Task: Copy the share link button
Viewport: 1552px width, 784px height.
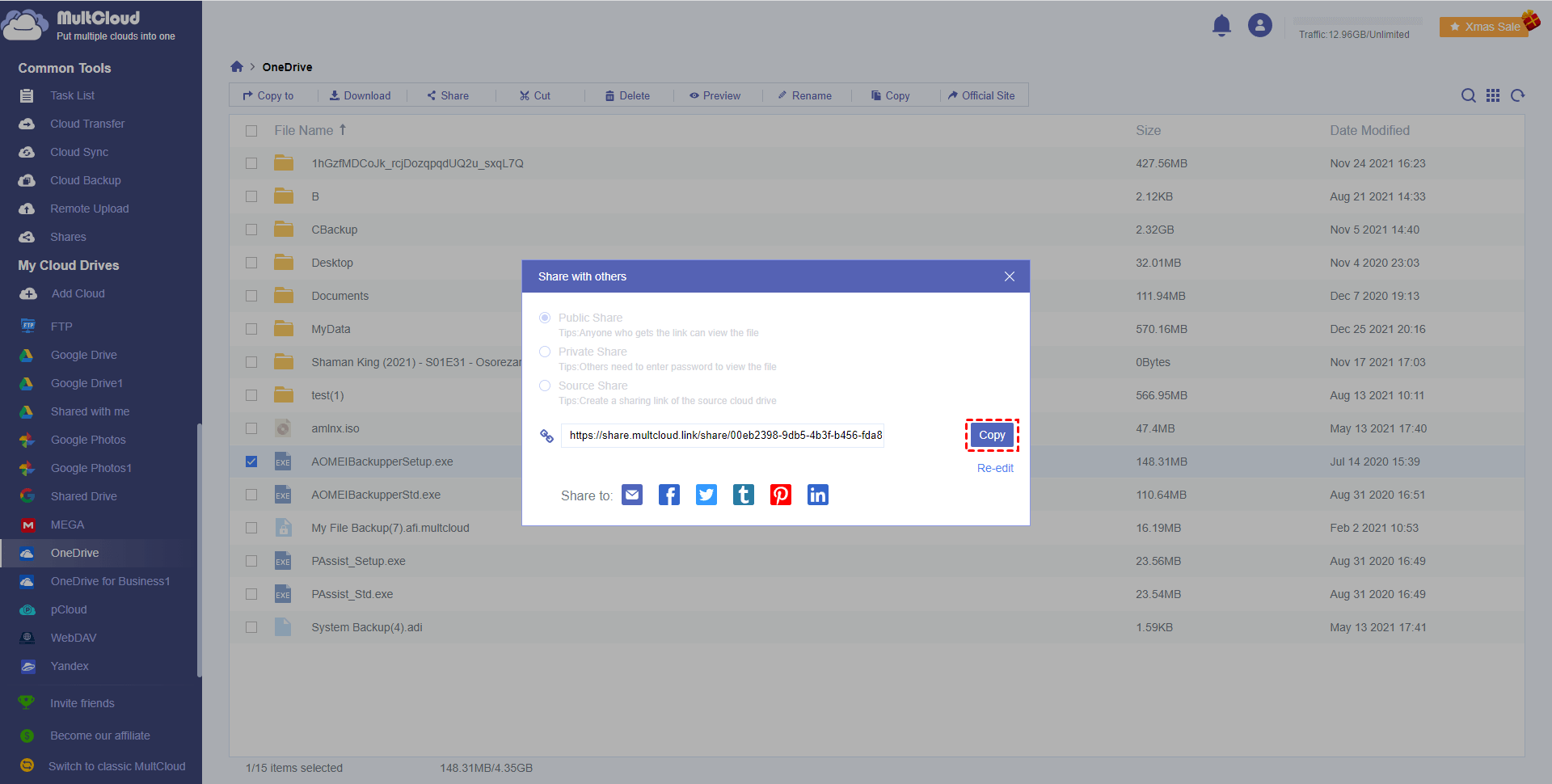Action: [992, 435]
